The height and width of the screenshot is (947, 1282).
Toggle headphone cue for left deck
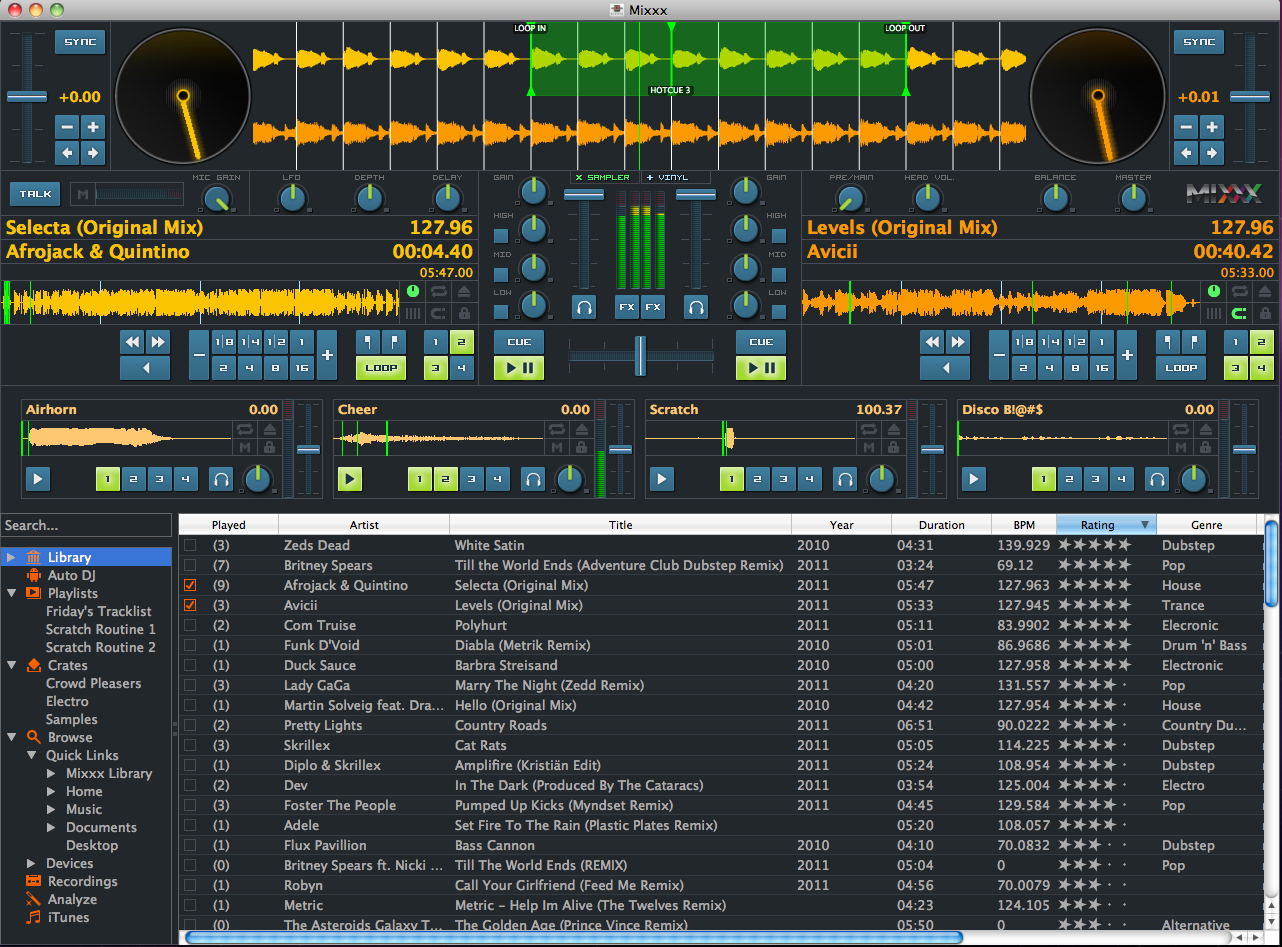coord(584,306)
